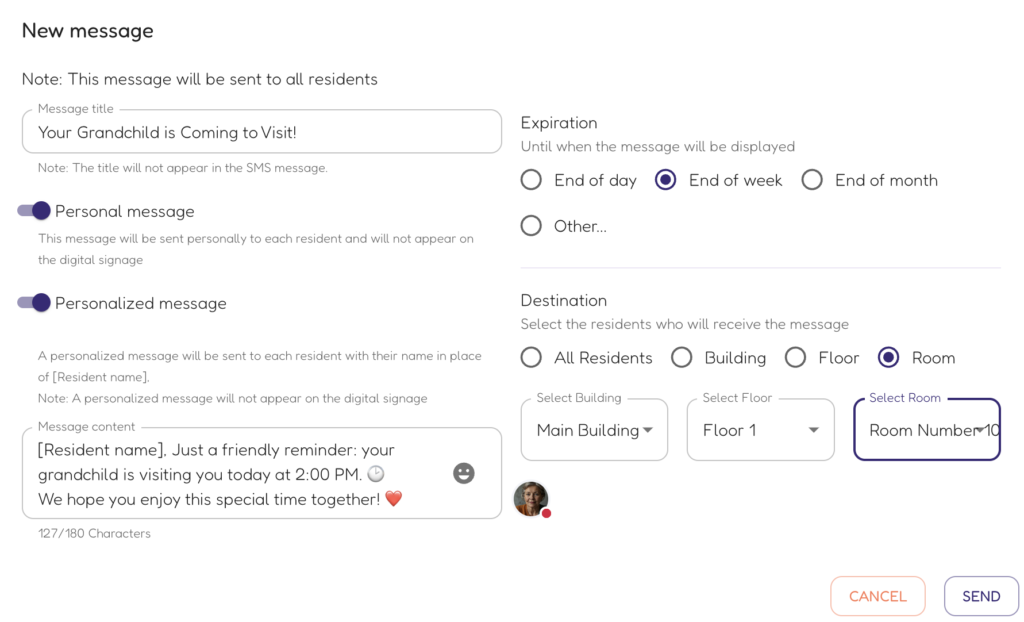The width and height of the screenshot is (1024, 622).
Task: Click the resident avatar photo thumbnail
Action: [x=531, y=499]
